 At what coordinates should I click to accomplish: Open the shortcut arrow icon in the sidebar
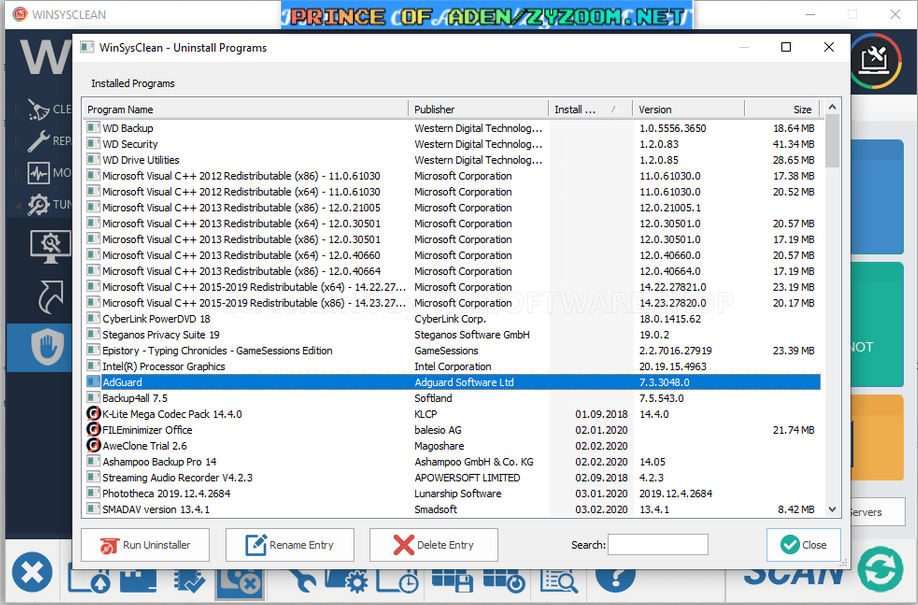point(50,297)
